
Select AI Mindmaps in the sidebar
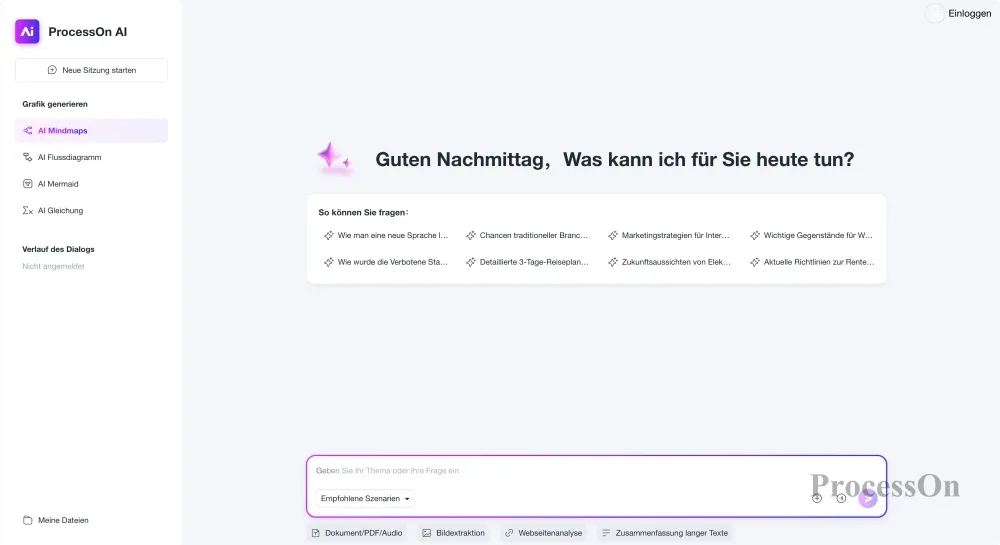coord(91,131)
